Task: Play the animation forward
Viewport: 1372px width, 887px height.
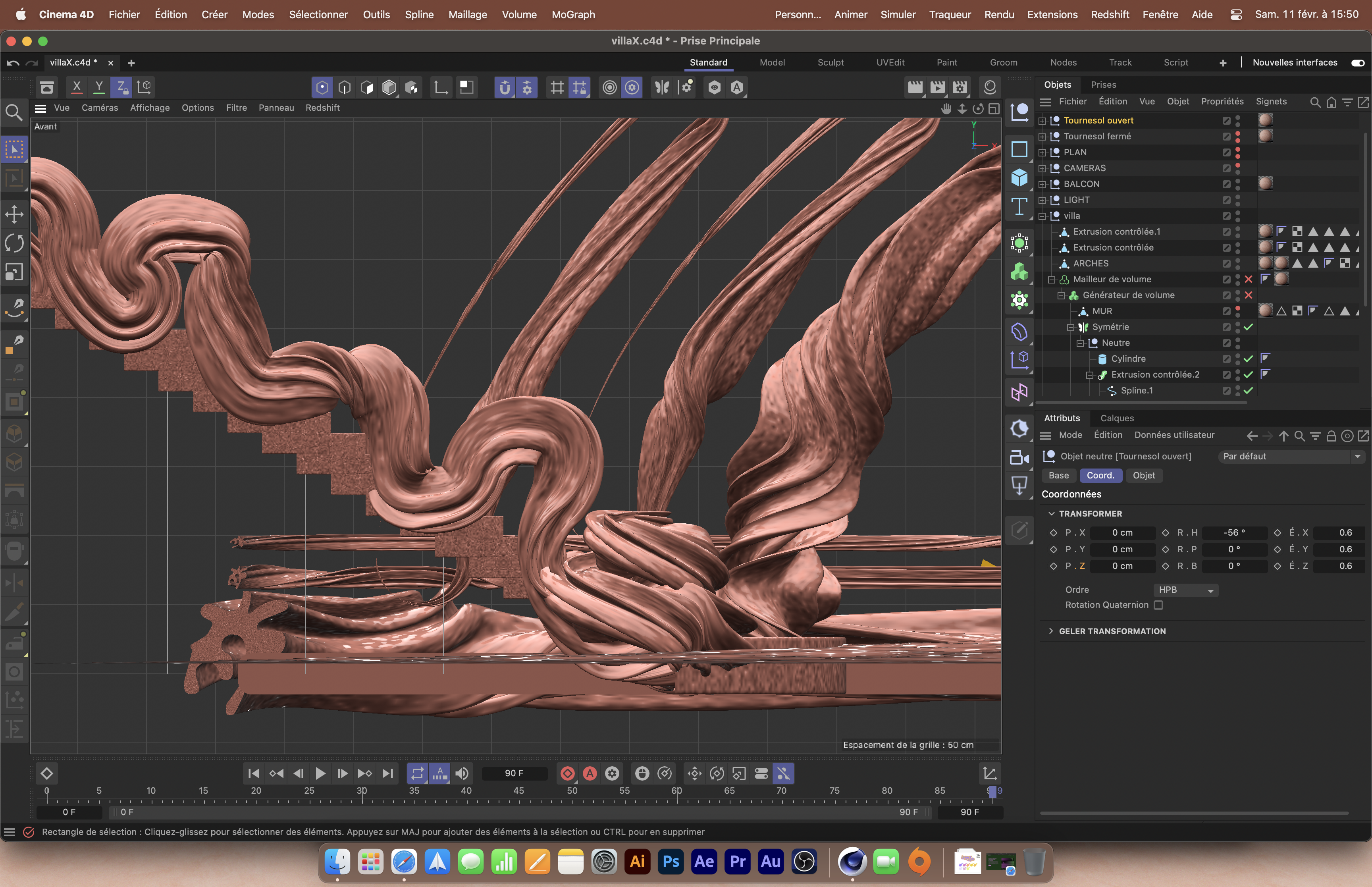Action: [321, 773]
